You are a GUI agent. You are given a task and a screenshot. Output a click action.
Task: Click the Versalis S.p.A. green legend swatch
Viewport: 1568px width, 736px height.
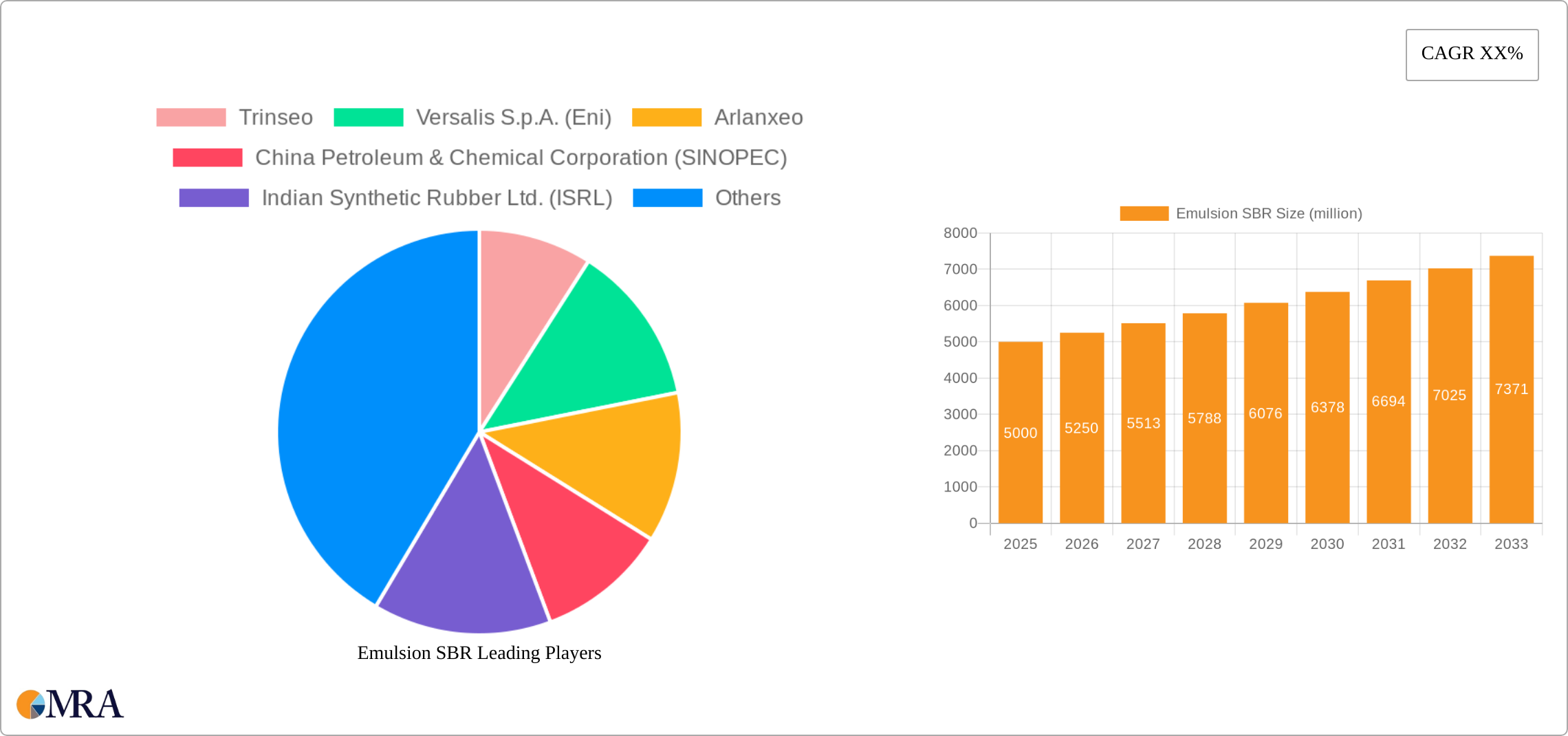pos(368,118)
